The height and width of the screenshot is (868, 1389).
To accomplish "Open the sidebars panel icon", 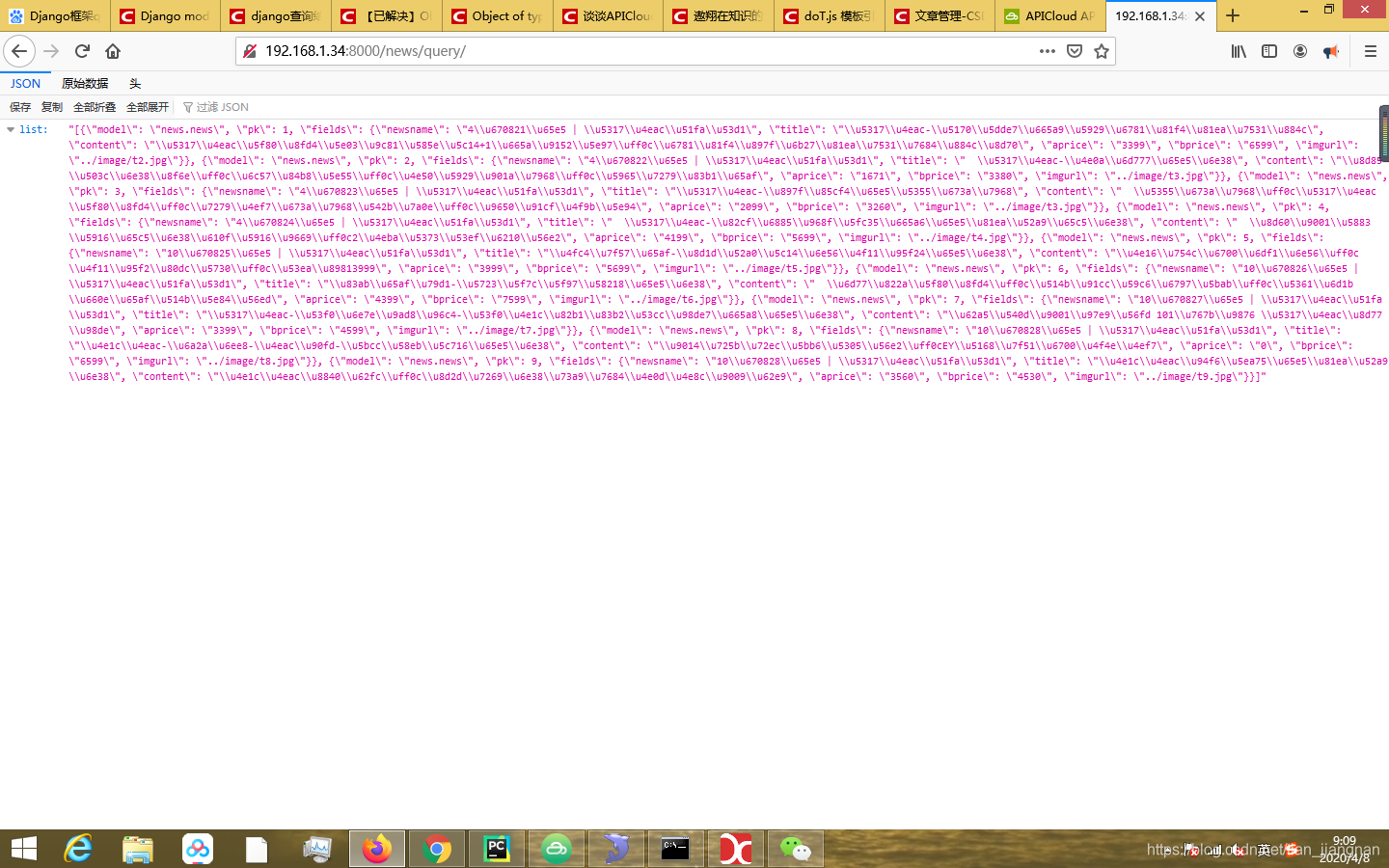I will 1268,51.
